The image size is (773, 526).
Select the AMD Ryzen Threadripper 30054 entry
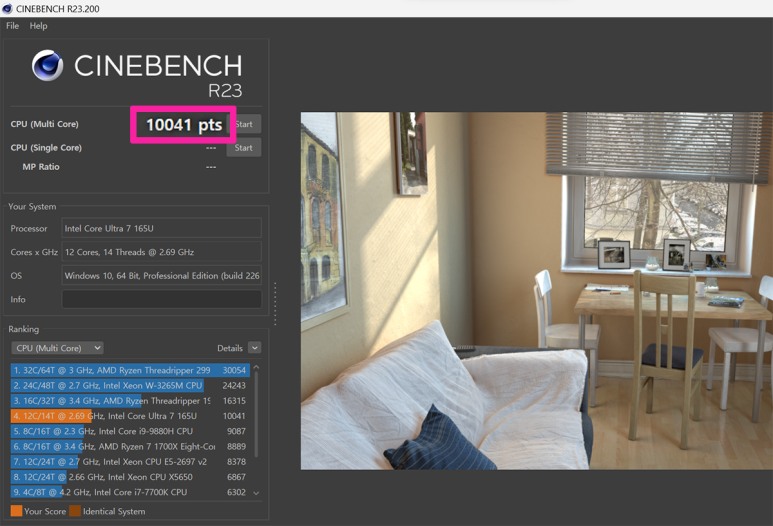tap(129, 370)
